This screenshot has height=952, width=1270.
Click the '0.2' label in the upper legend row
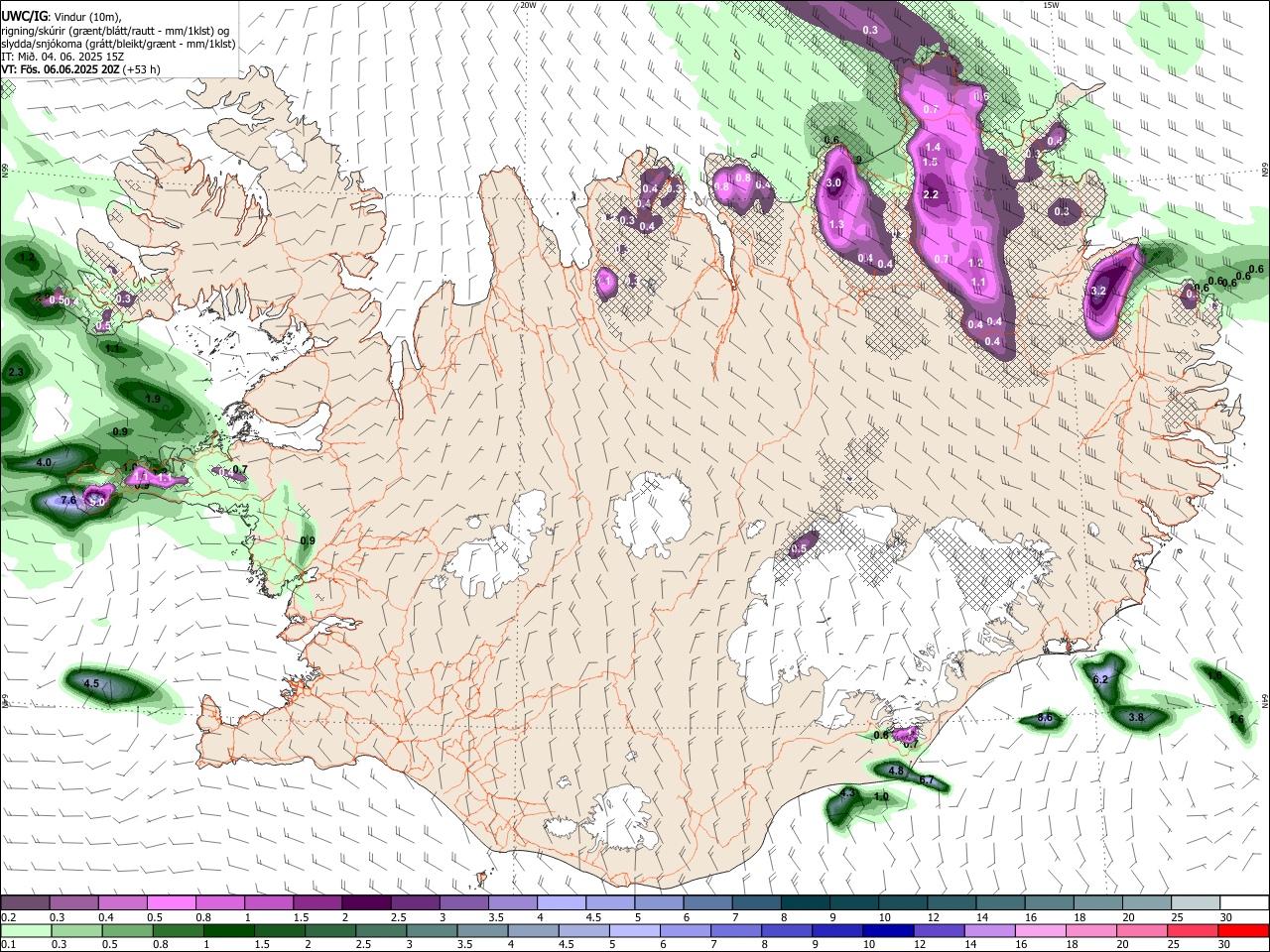[6, 917]
